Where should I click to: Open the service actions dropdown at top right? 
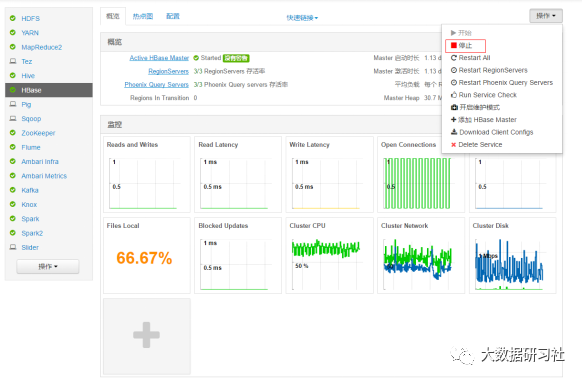546,16
